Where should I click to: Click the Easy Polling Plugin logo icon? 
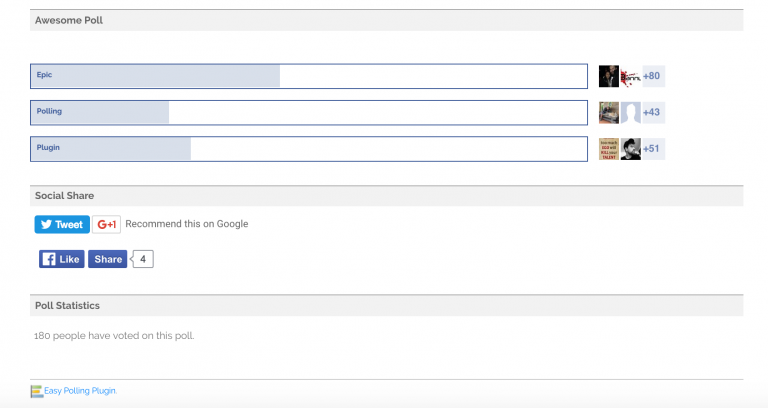(36, 391)
